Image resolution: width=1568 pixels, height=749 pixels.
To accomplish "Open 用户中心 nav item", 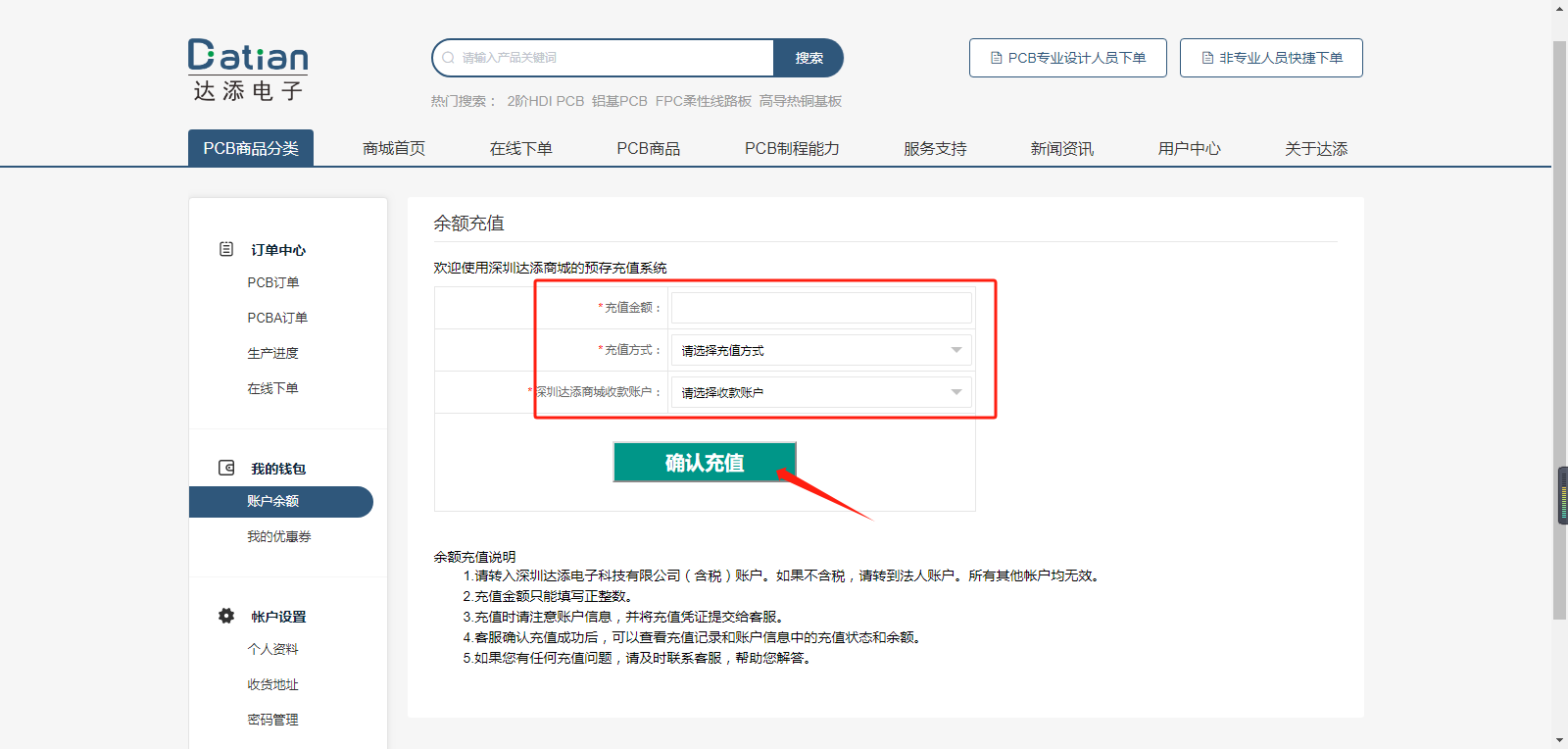I will [x=1190, y=148].
